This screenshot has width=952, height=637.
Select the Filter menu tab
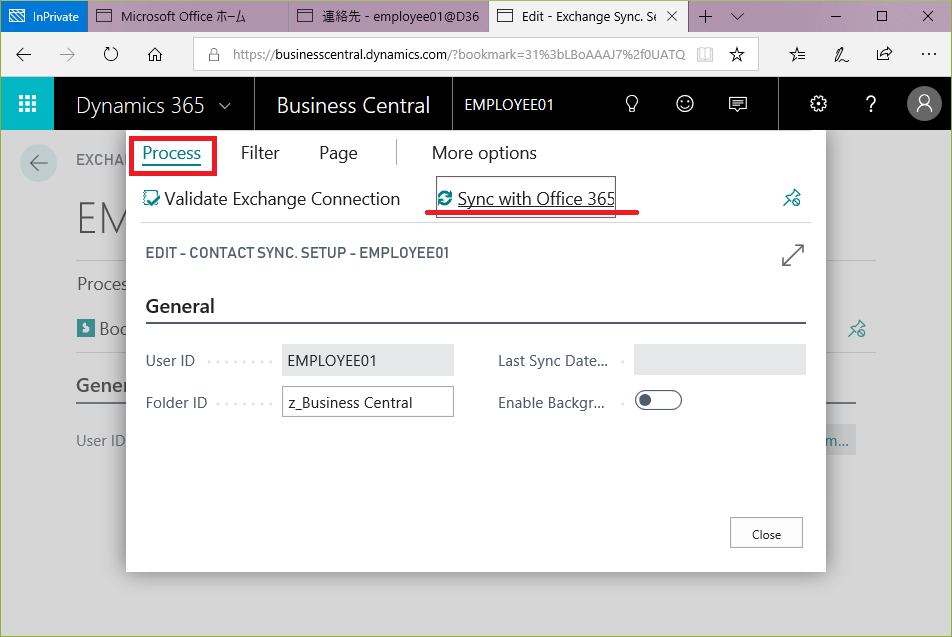(260, 153)
